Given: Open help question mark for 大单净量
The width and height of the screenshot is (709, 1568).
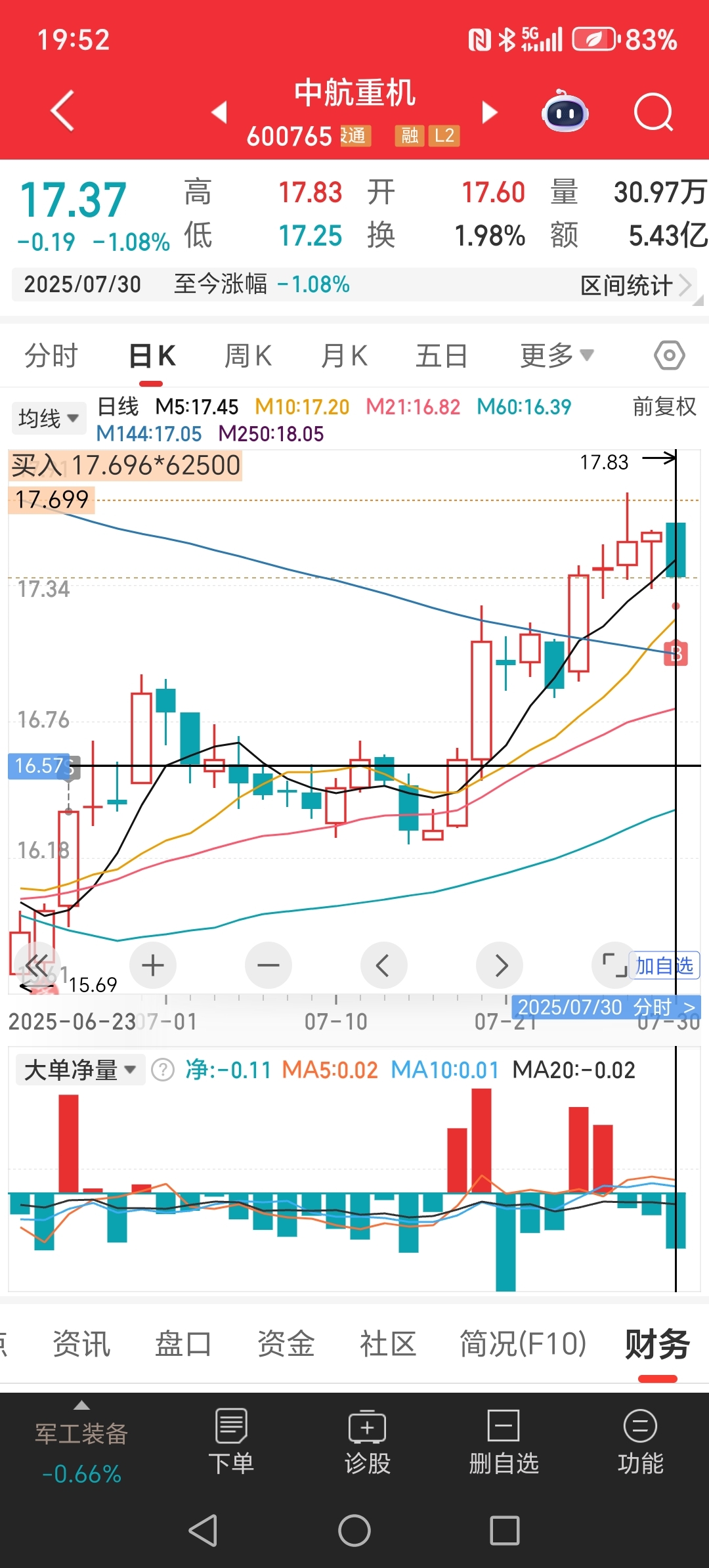Looking at the screenshot, I should [162, 1070].
